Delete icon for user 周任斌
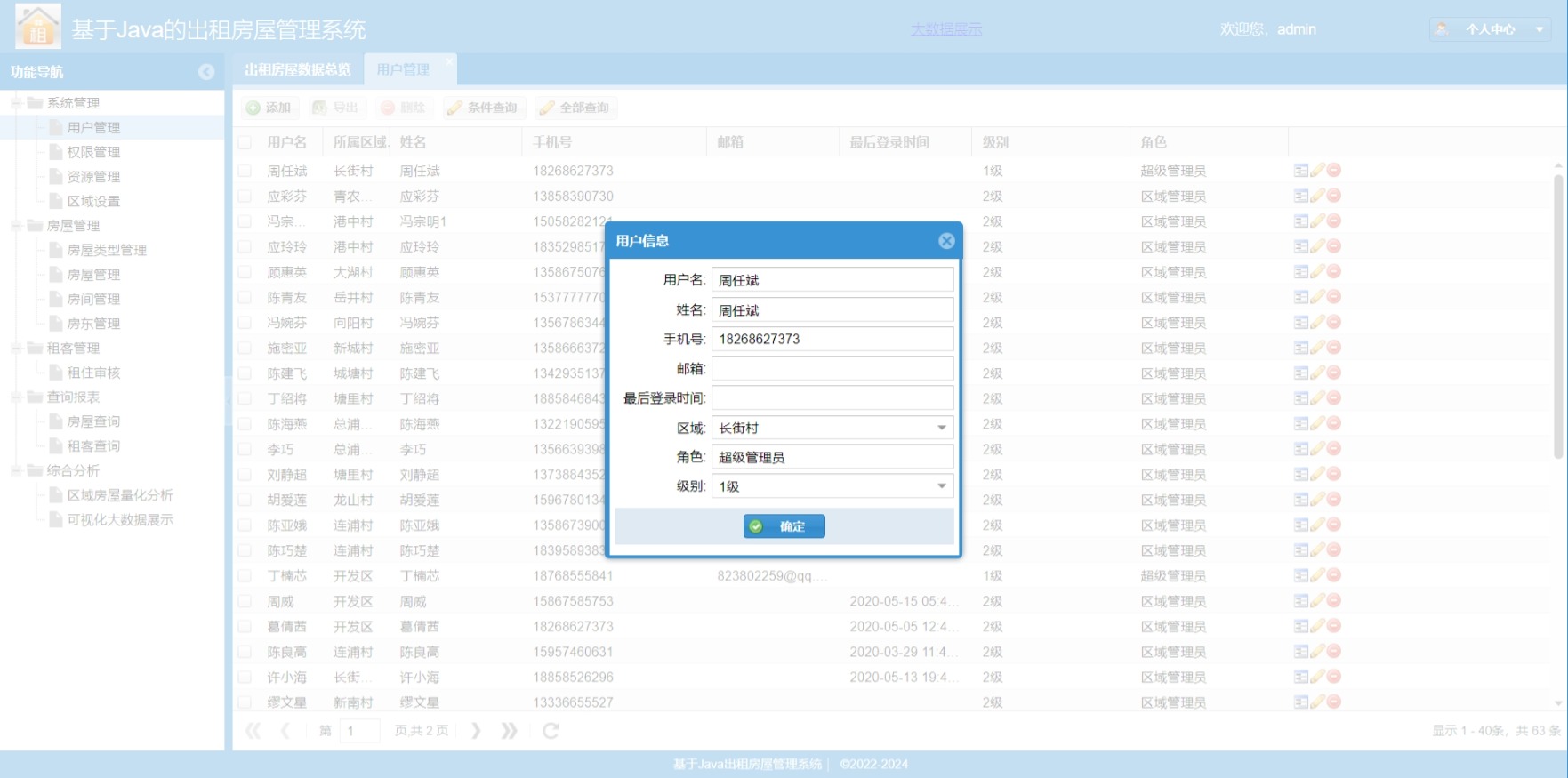Image resolution: width=1568 pixels, height=778 pixels. click(1334, 170)
